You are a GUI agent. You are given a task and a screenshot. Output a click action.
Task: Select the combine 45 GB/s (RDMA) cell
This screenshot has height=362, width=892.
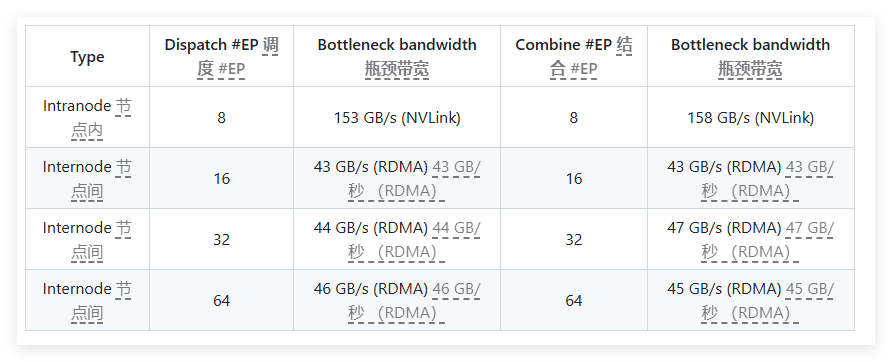(750, 300)
